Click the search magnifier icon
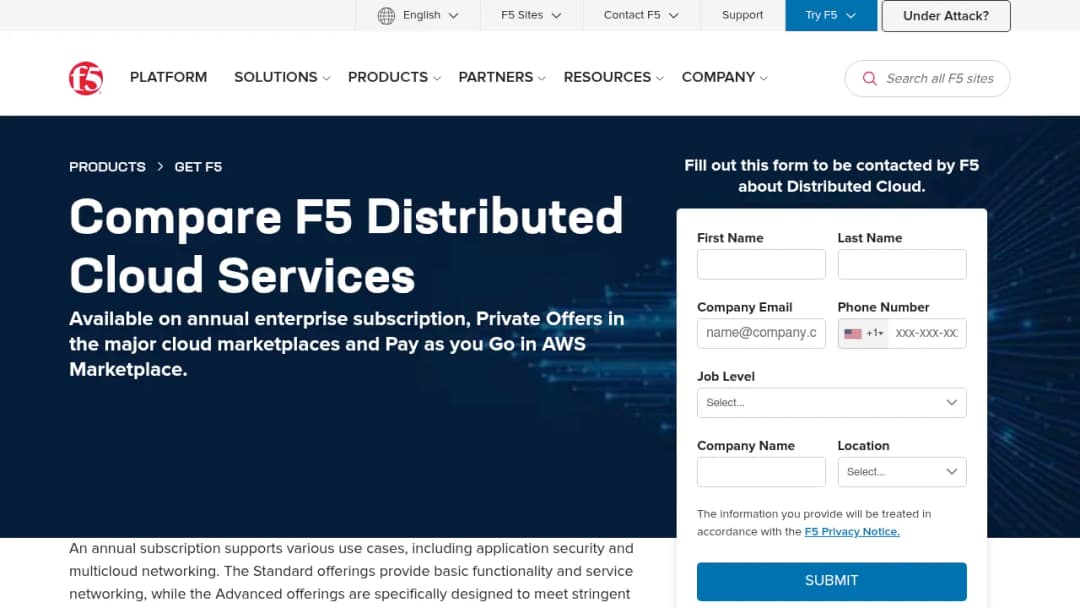1080x608 pixels. click(x=870, y=78)
